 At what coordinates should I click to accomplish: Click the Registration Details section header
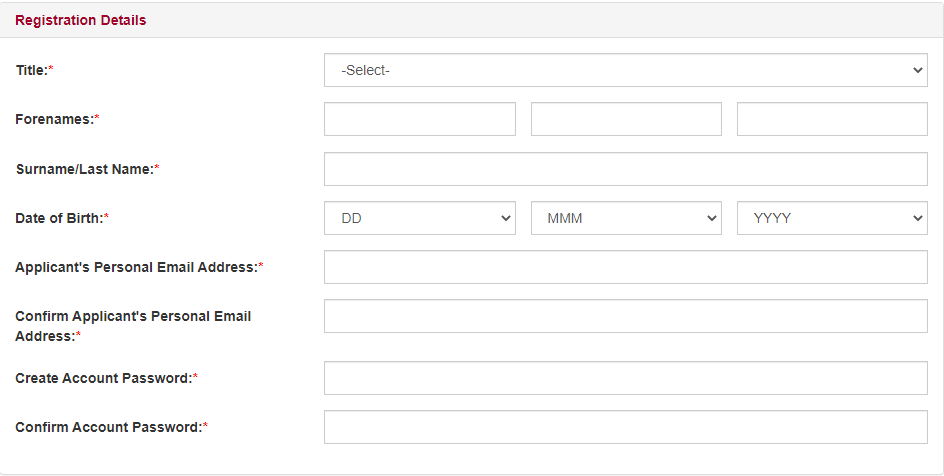[80, 20]
